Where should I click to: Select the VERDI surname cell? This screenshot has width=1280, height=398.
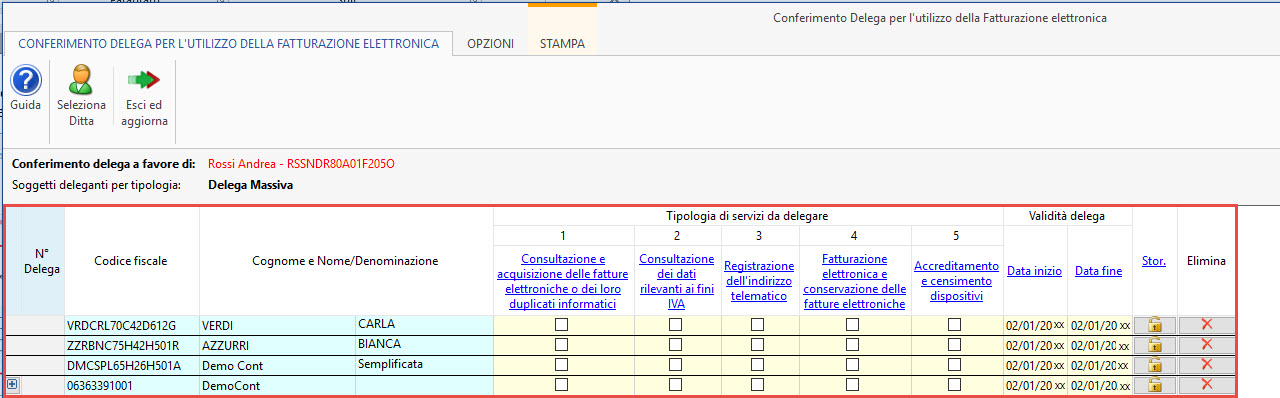(x=277, y=325)
